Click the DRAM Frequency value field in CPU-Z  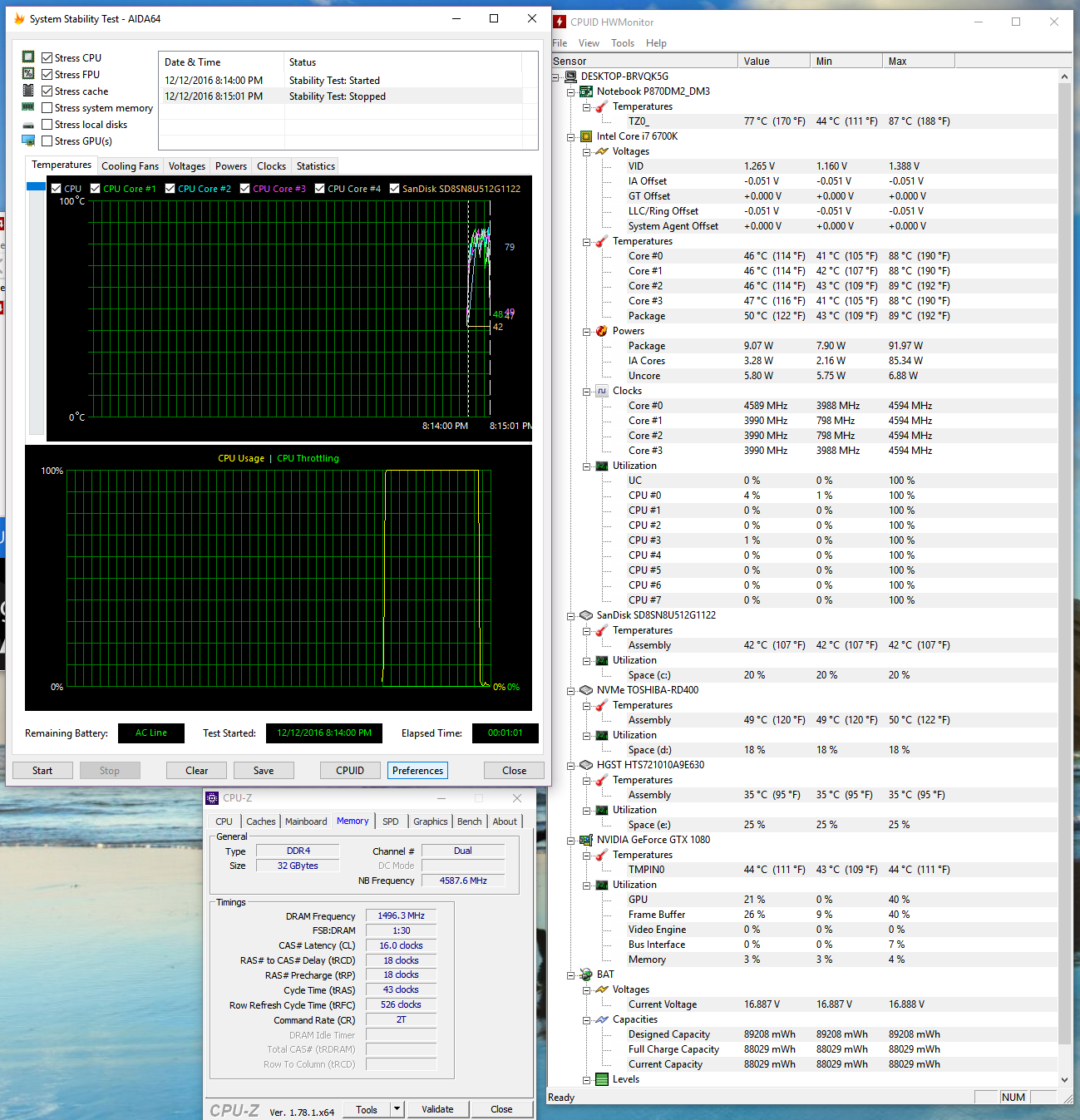401,915
